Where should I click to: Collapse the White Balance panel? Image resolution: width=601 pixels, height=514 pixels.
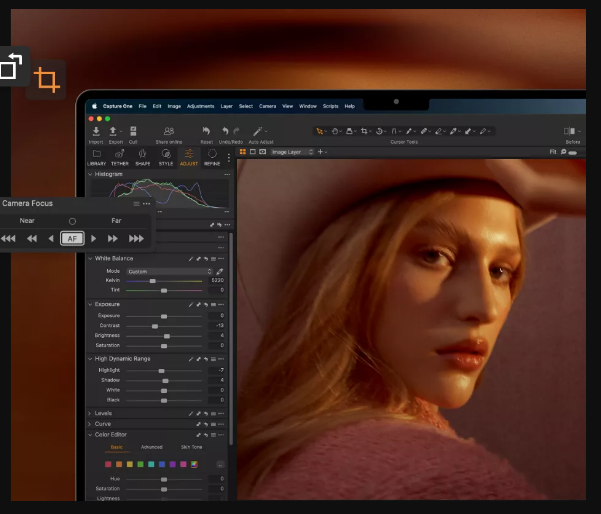tap(90, 258)
